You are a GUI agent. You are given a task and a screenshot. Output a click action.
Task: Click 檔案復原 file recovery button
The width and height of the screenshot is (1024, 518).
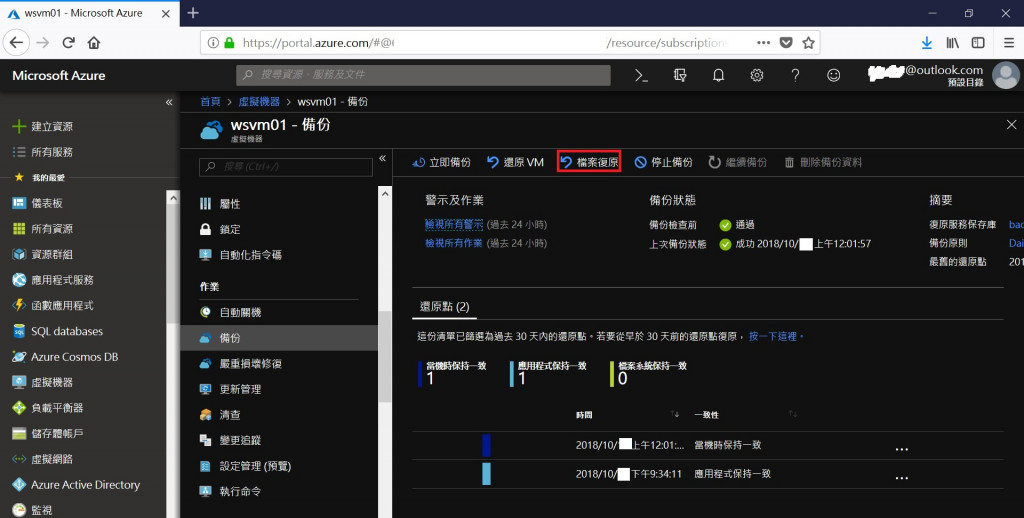coord(589,163)
